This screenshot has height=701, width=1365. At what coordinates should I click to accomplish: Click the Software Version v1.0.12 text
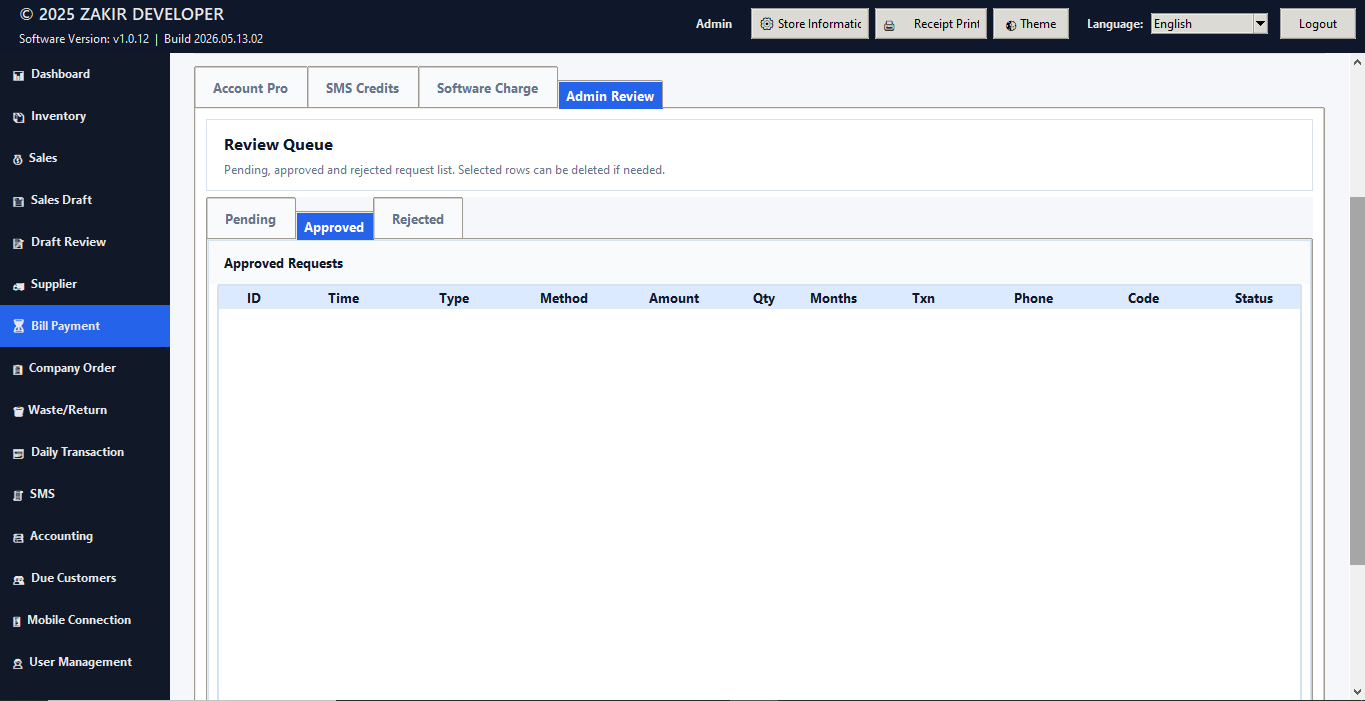(x=84, y=39)
